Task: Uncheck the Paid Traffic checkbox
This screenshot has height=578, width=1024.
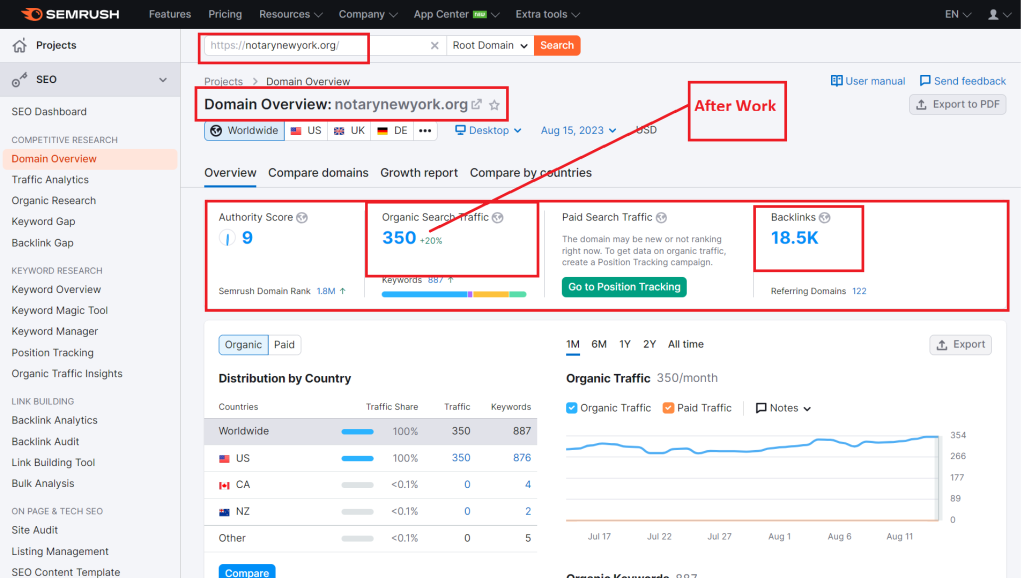Action: pyautogui.click(x=668, y=408)
